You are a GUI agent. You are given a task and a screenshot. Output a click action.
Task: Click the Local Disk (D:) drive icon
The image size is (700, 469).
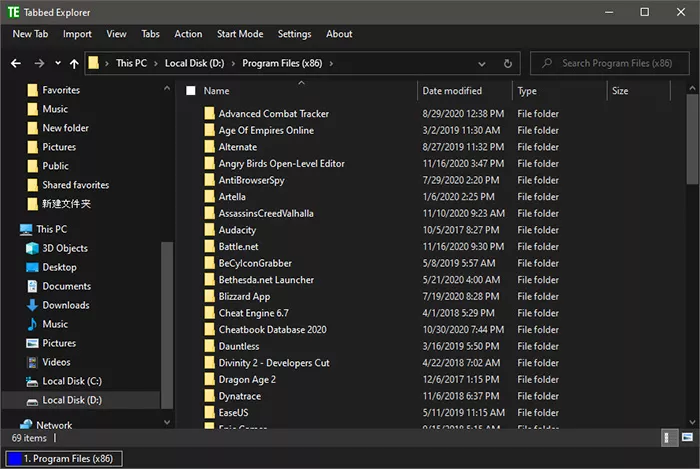32,402
